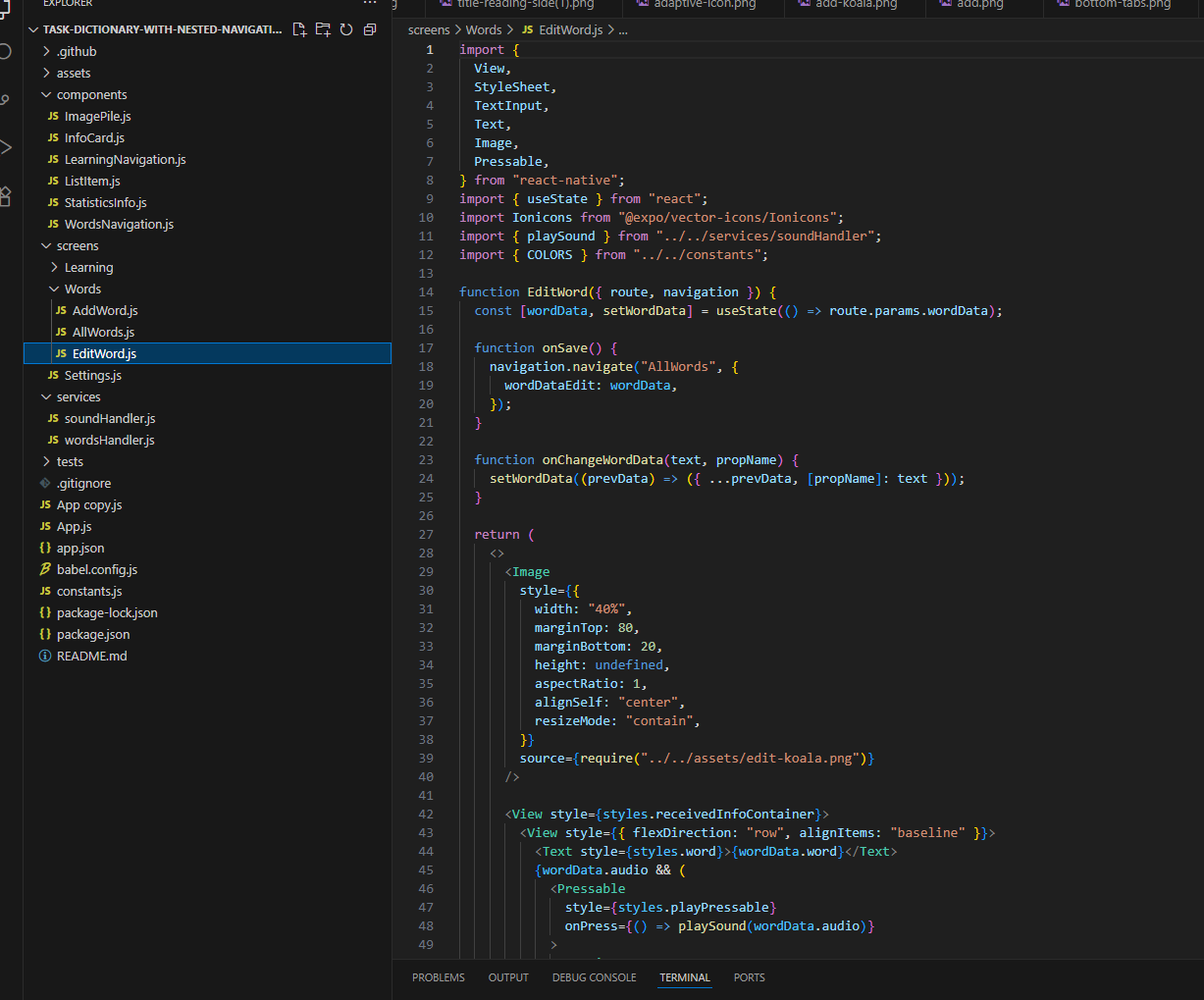Screen dimensions: 1204x1000
Task: Click info icon beside README.md
Action: tap(45, 657)
